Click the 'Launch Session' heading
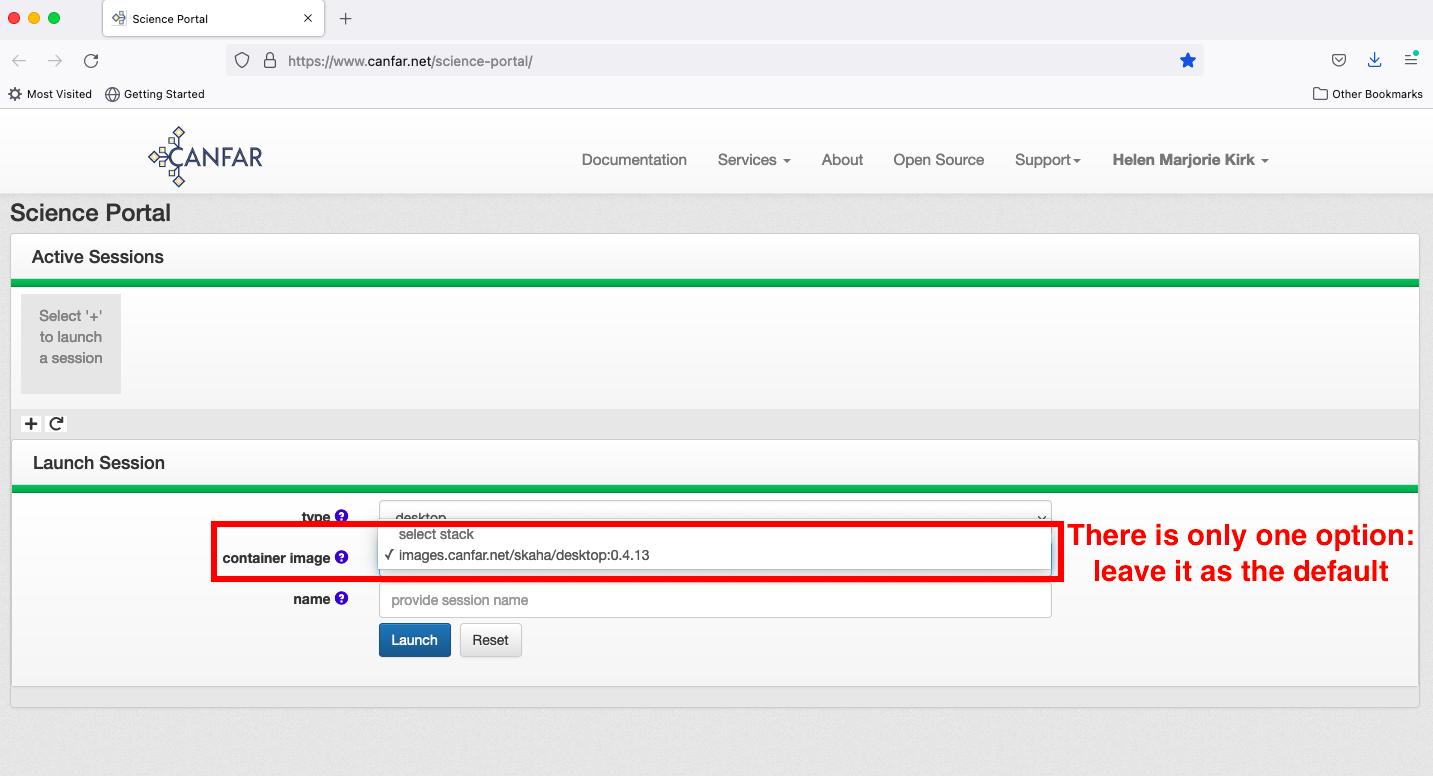Viewport: 1433px width, 776px height. tap(99, 463)
